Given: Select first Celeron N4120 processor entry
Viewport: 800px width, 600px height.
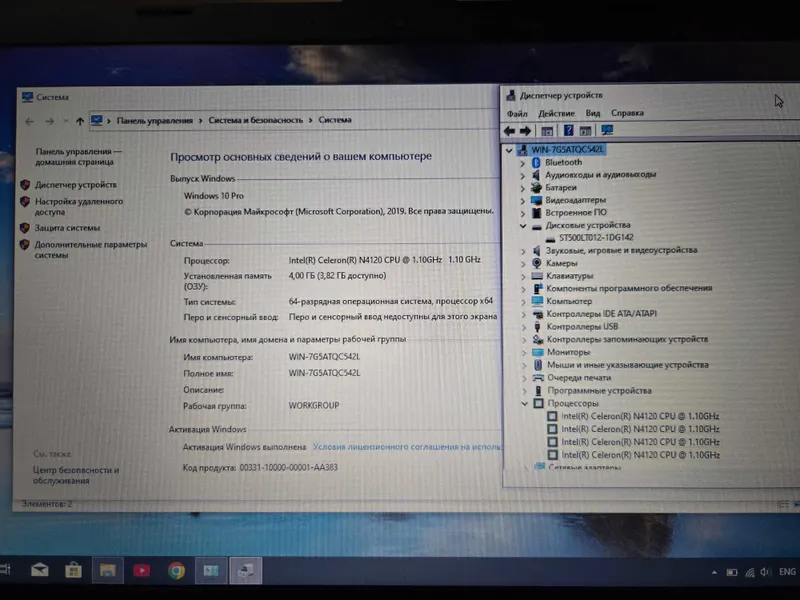Looking at the screenshot, I should tap(640, 416).
